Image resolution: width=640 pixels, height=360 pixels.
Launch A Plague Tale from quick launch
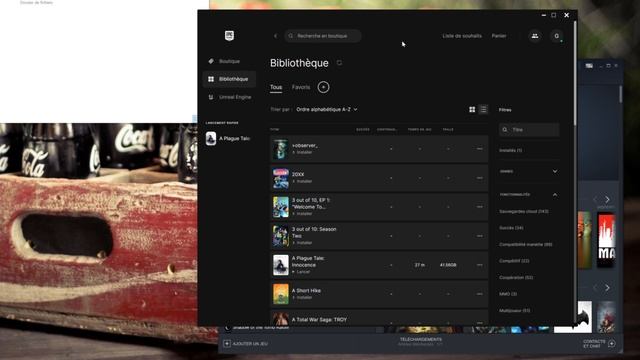(228, 139)
